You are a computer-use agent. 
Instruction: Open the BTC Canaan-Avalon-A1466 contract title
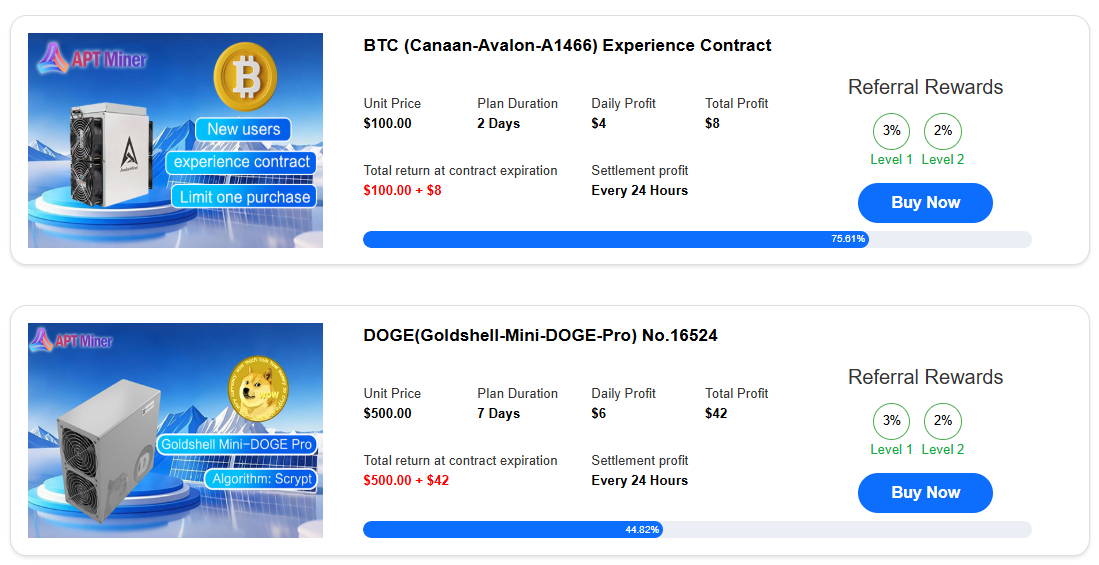[x=567, y=45]
